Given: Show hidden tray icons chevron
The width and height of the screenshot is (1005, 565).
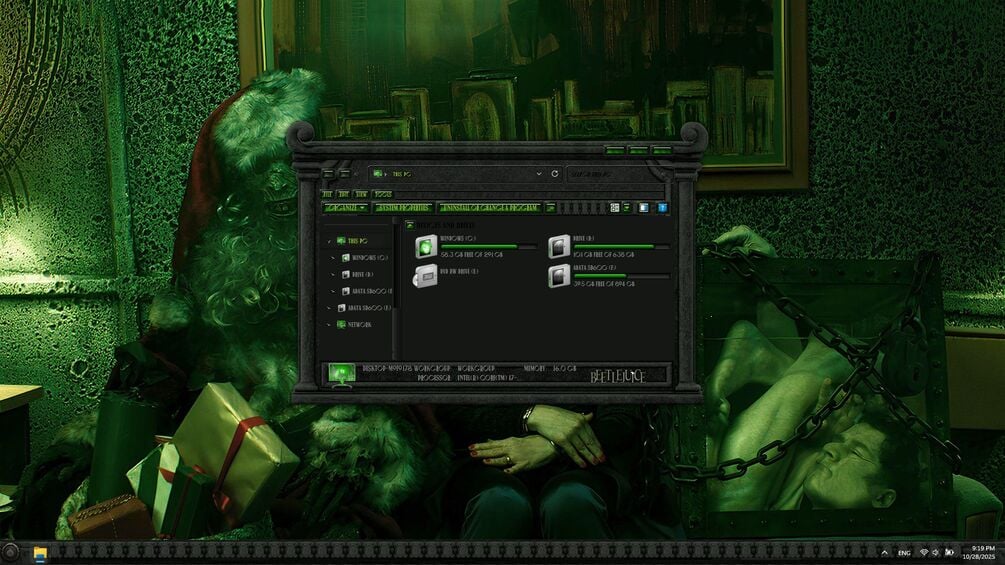Looking at the screenshot, I should pos(885,552).
